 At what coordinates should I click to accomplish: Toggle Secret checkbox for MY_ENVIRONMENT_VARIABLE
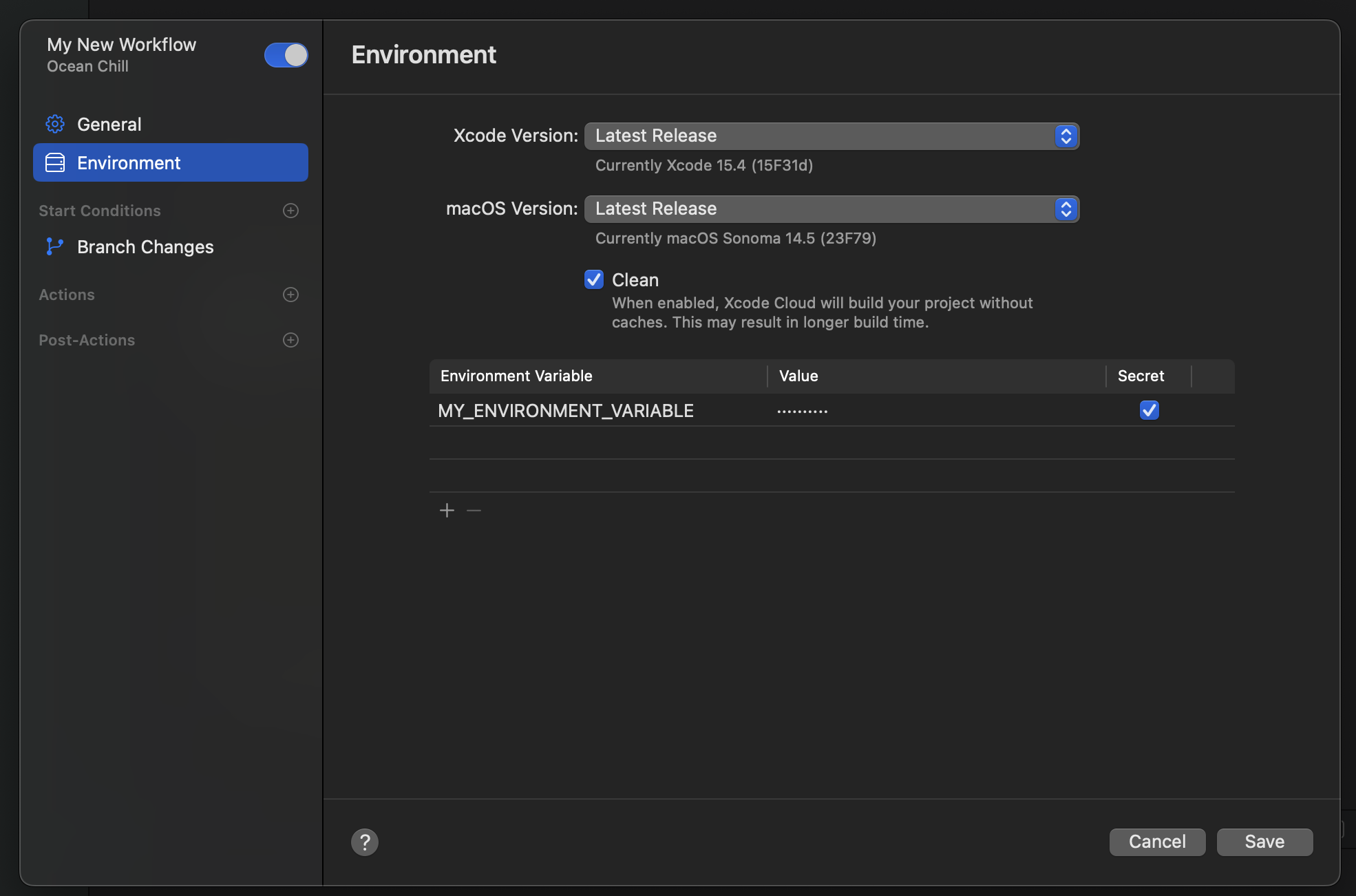click(x=1149, y=410)
